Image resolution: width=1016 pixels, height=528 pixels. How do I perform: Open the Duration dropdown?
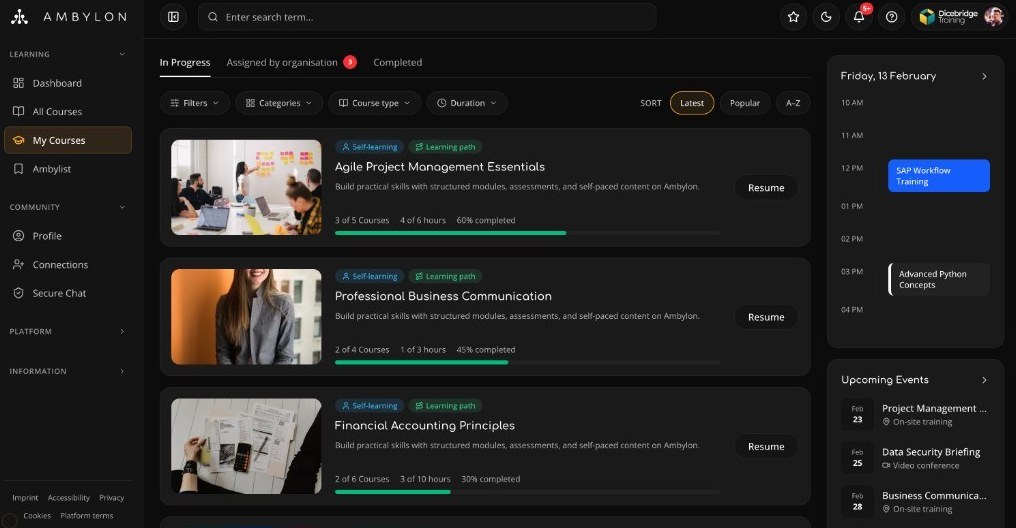[467, 103]
